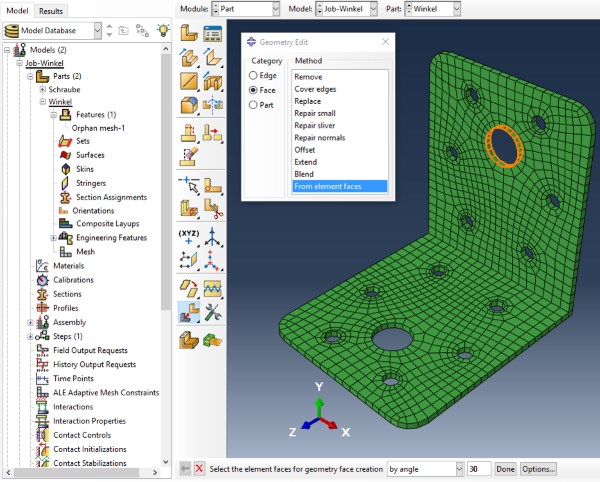Click the Remove Faces icon

tap(189, 289)
